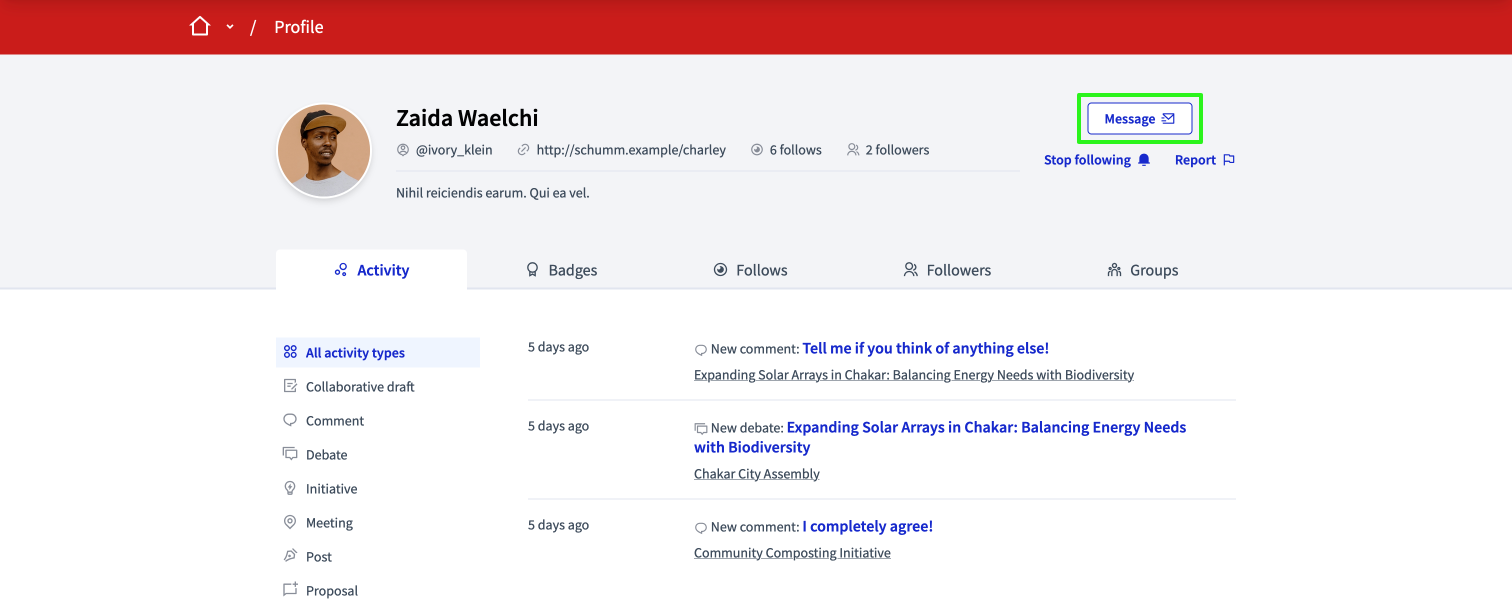
Task: Open the Followers tab
Action: point(946,270)
